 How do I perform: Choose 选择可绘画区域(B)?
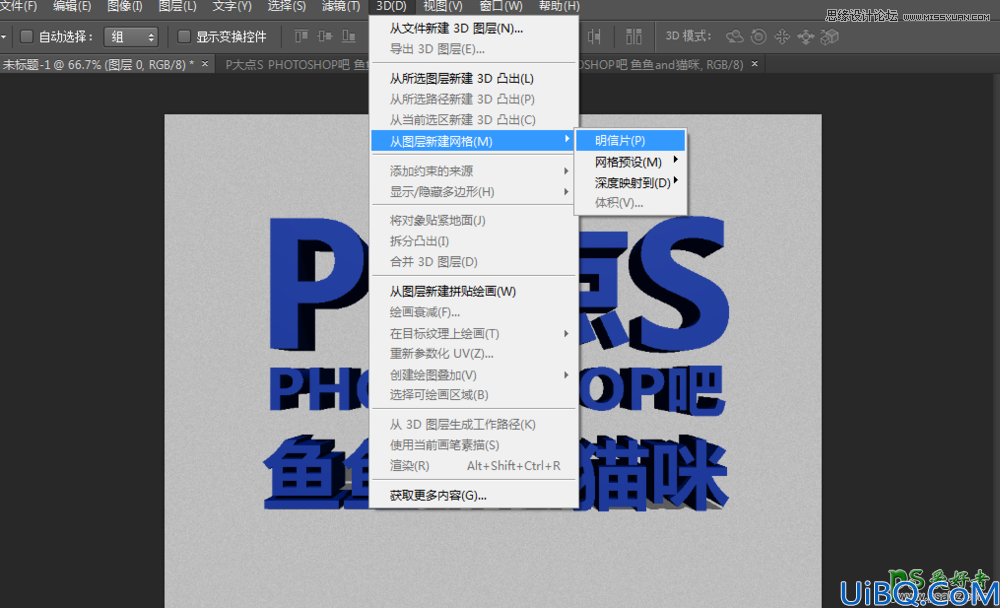[474, 395]
